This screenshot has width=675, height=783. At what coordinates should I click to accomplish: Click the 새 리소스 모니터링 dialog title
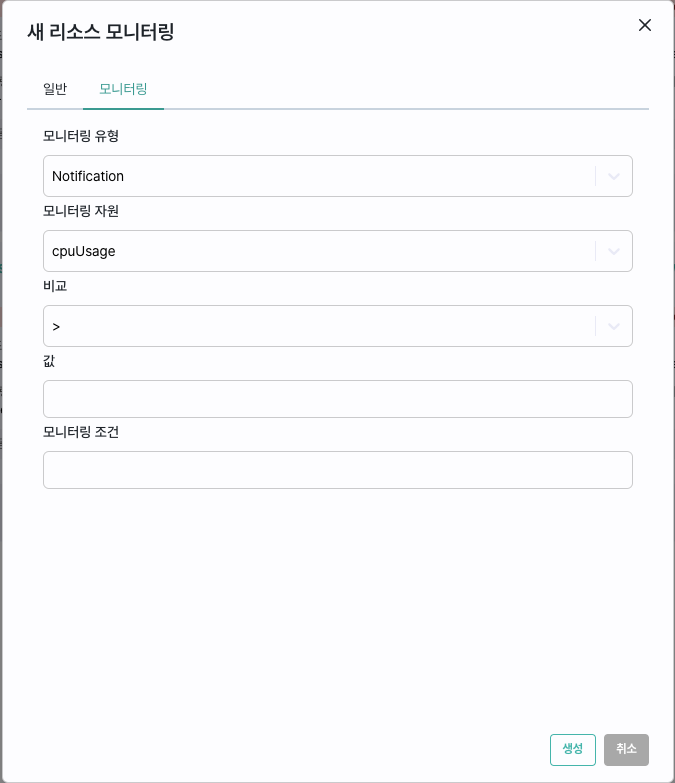(101, 31)
